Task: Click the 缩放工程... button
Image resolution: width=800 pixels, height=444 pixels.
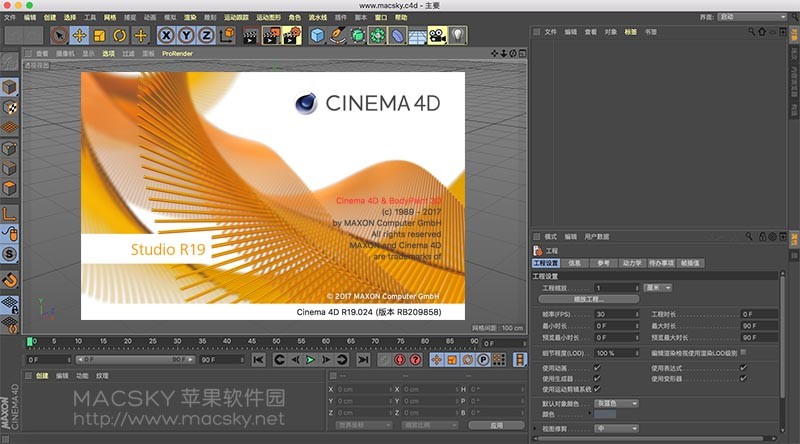Action: click(589, 299)
